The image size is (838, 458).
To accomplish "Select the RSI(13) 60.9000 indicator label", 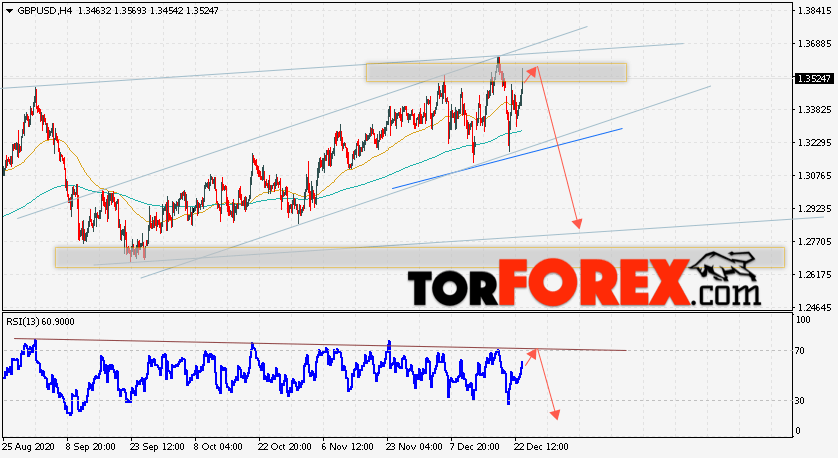I will (x=41, y=322).
